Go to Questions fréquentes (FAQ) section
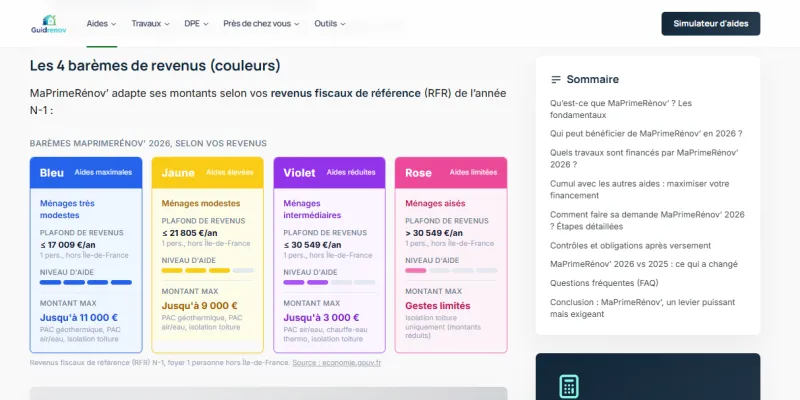 (x=604, y=283)
